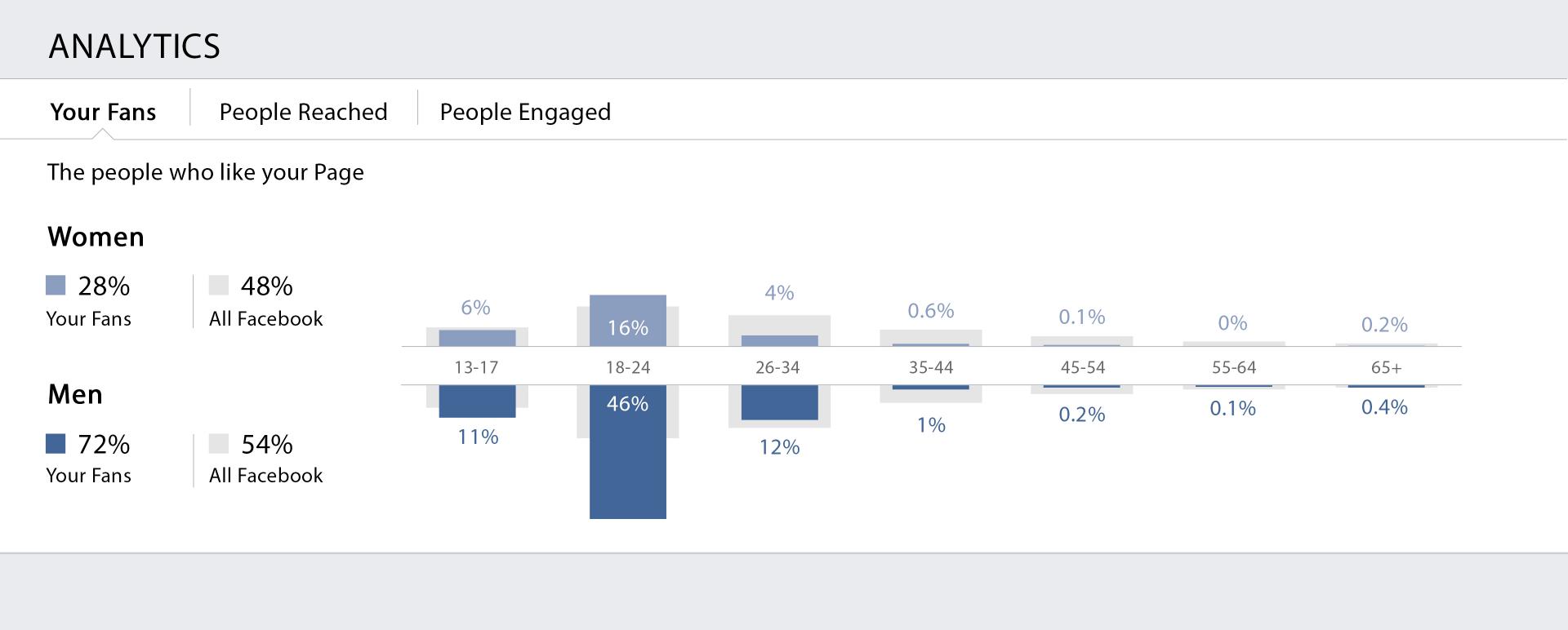Click the 55-64 age group label
The width and height of the screenshot is (1568, 630).
(1234, 367)
